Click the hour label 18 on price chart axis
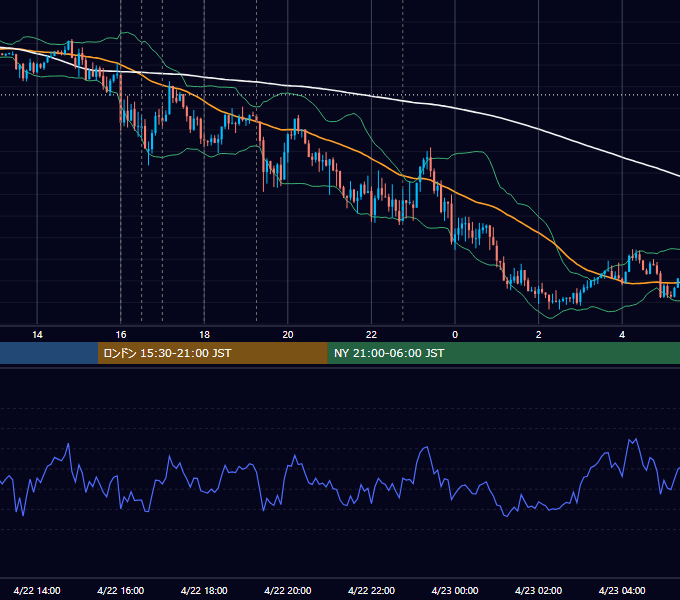This screenshot has height=600, width=680. click(x=204, y=334)
